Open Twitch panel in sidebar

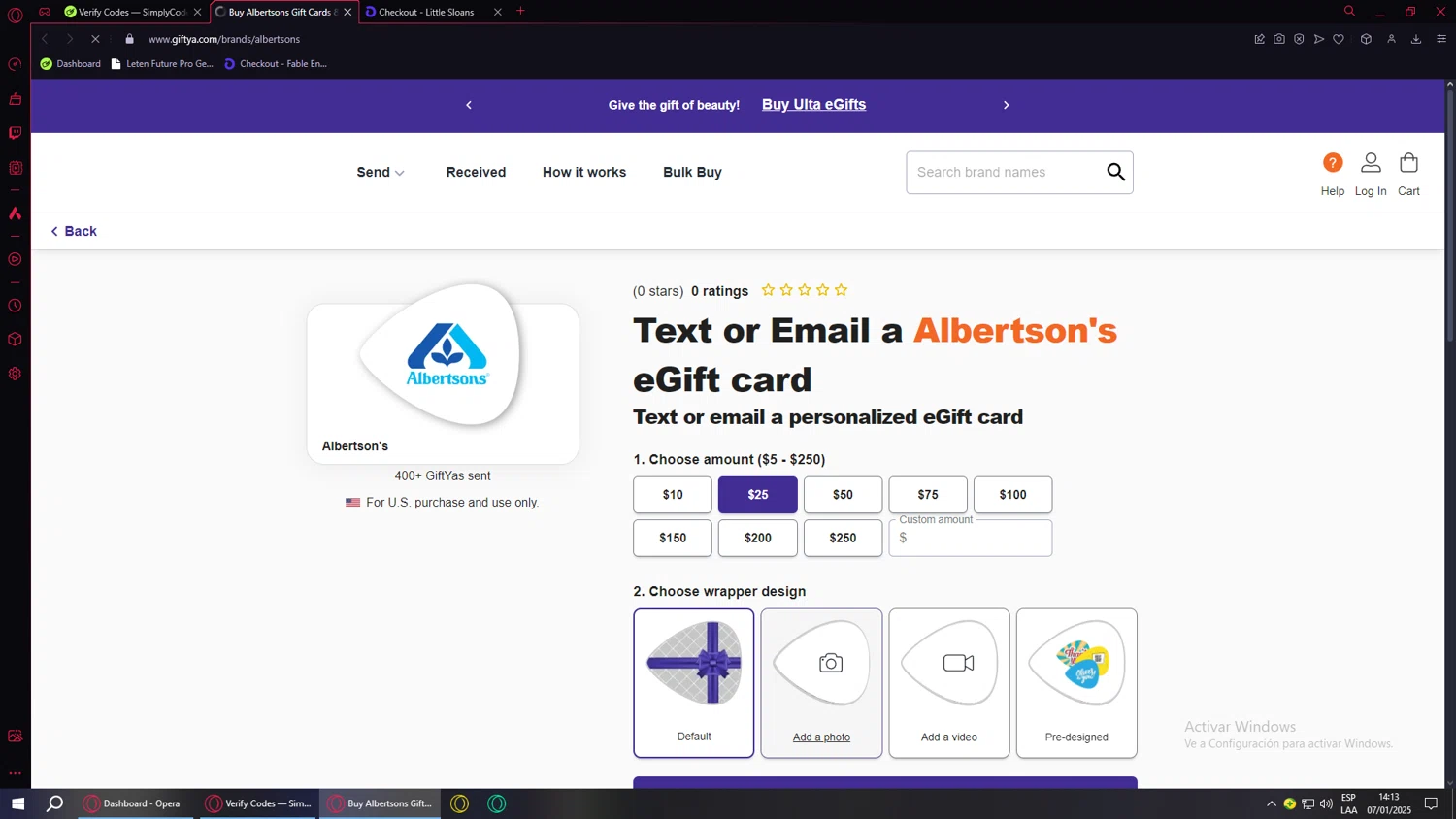click(x=15, y=133)
